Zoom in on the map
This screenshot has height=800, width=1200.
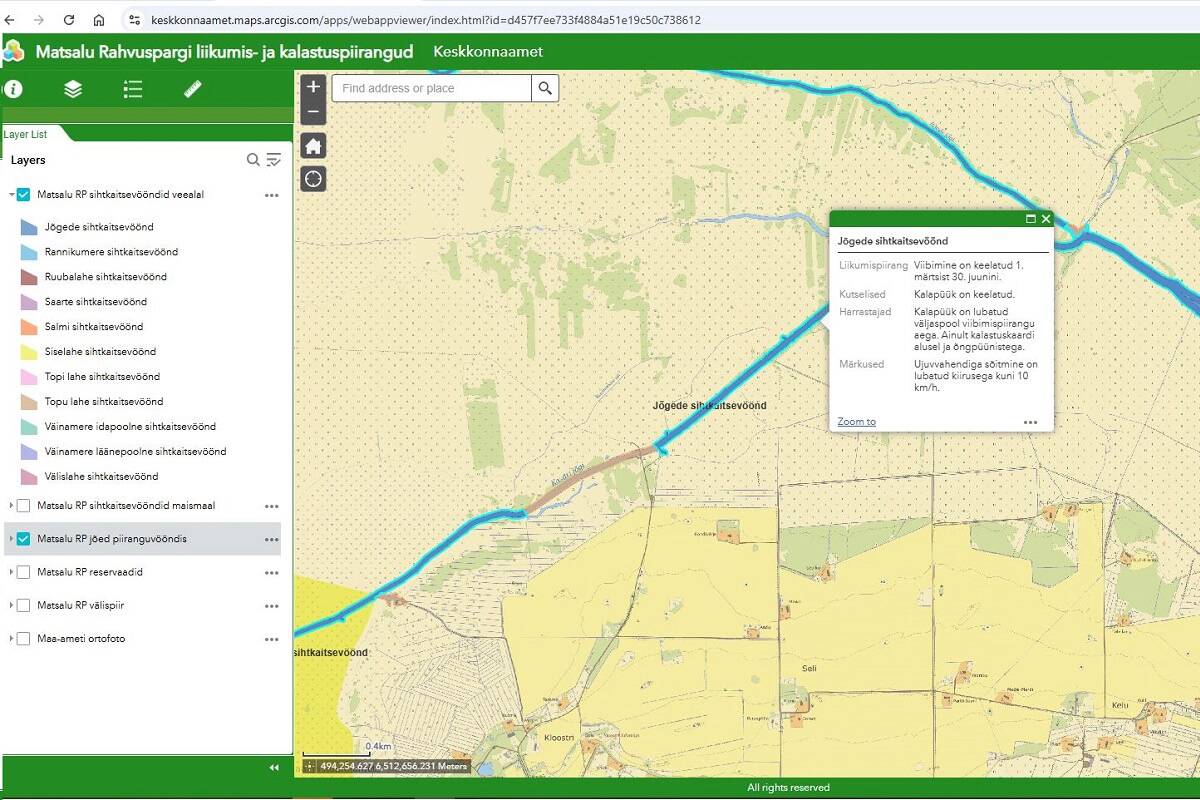pos(313,87)
